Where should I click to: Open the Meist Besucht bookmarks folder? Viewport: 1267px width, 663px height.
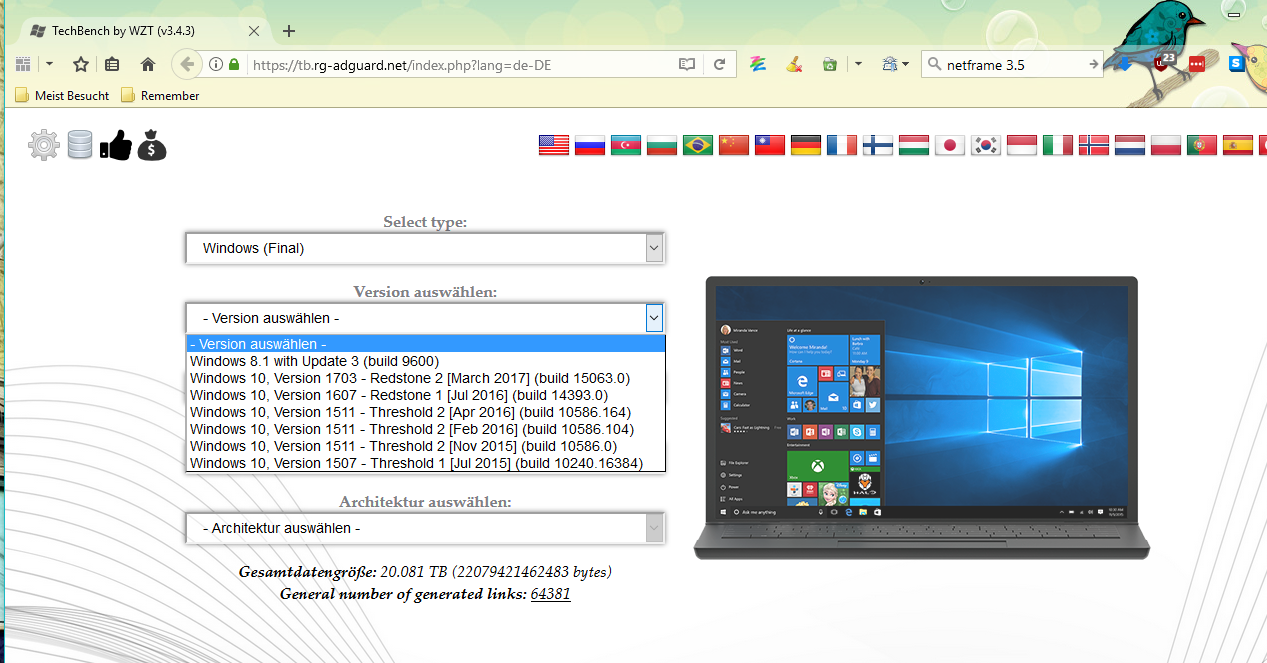click(62, 96)
